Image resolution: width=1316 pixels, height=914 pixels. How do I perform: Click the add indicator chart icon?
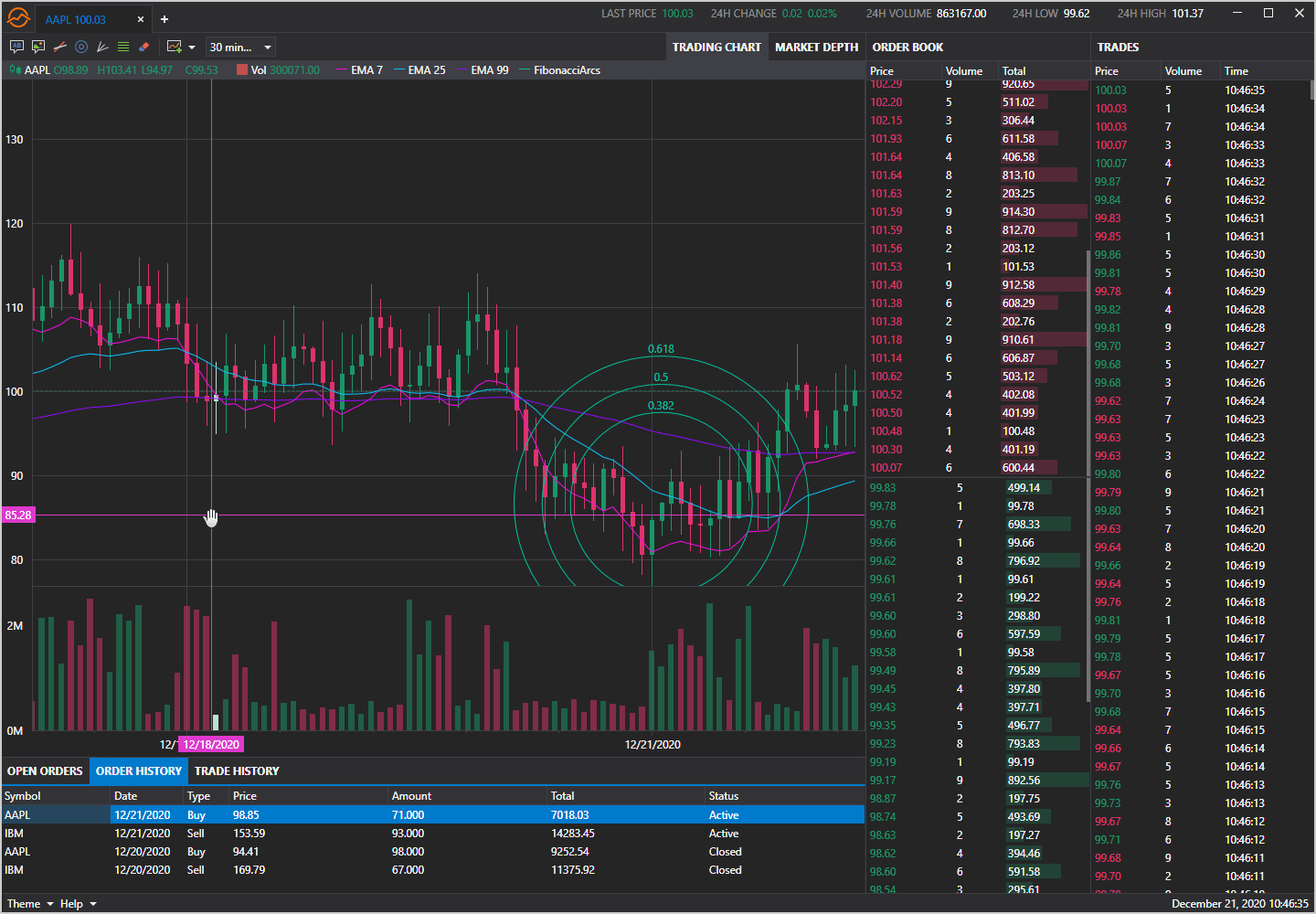point(174,47)
